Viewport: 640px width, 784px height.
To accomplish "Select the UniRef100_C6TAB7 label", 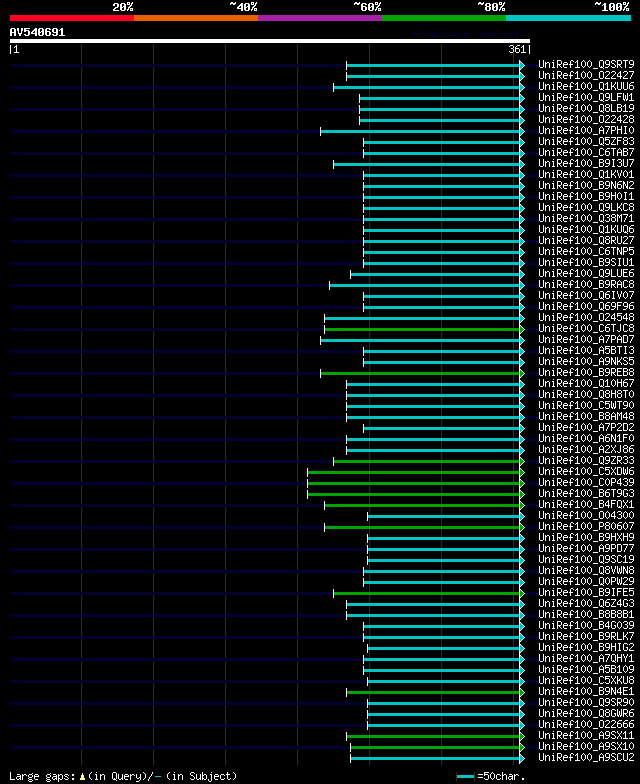I will 586,152.
